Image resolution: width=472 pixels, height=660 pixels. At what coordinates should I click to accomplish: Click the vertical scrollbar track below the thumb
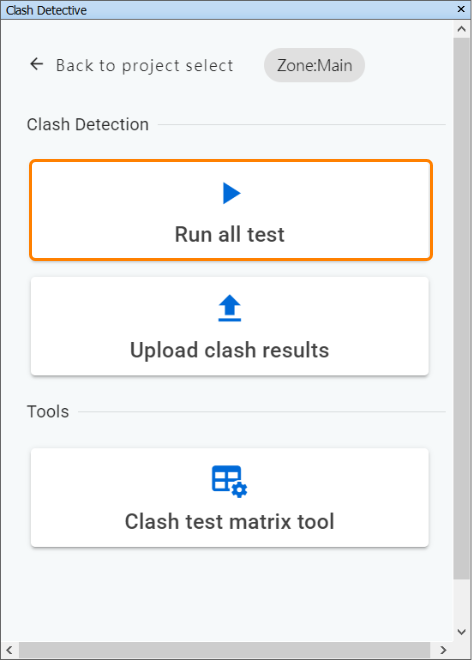(x=461, y=601)
